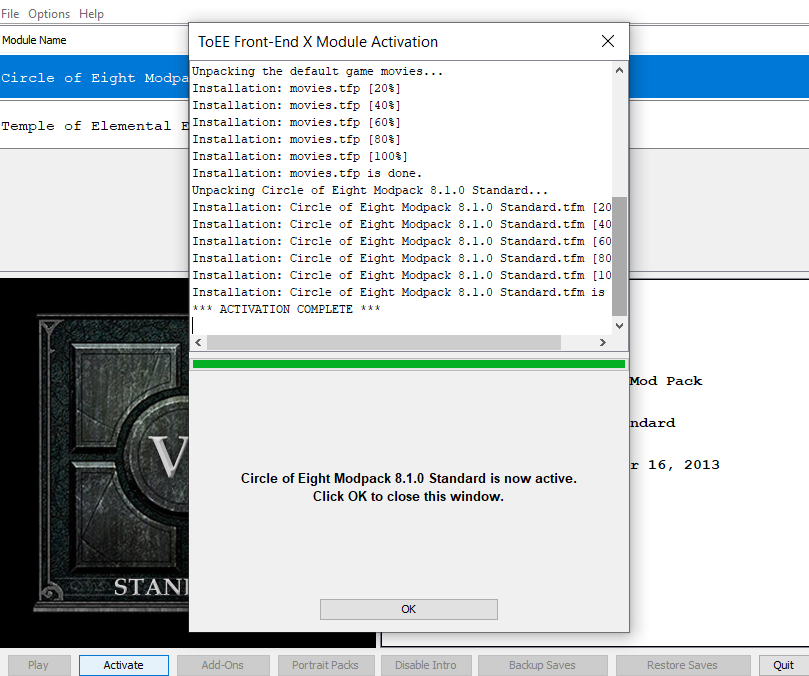
Task: Click 'Unpacking Circle of Eight Modpack 8.1.0 Standard...' line
Action: point(370,190)
